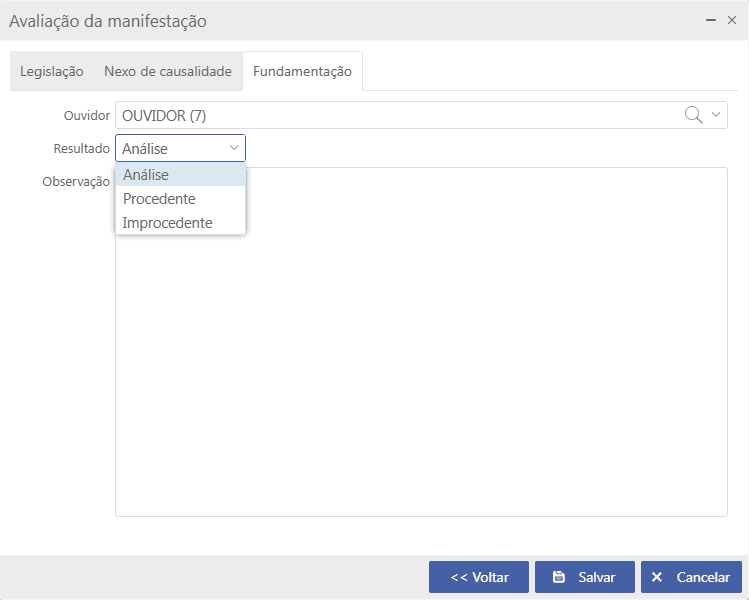This screenshot has height=600, width=749.
Task: Click the Cancelar button
Action: 691,577
